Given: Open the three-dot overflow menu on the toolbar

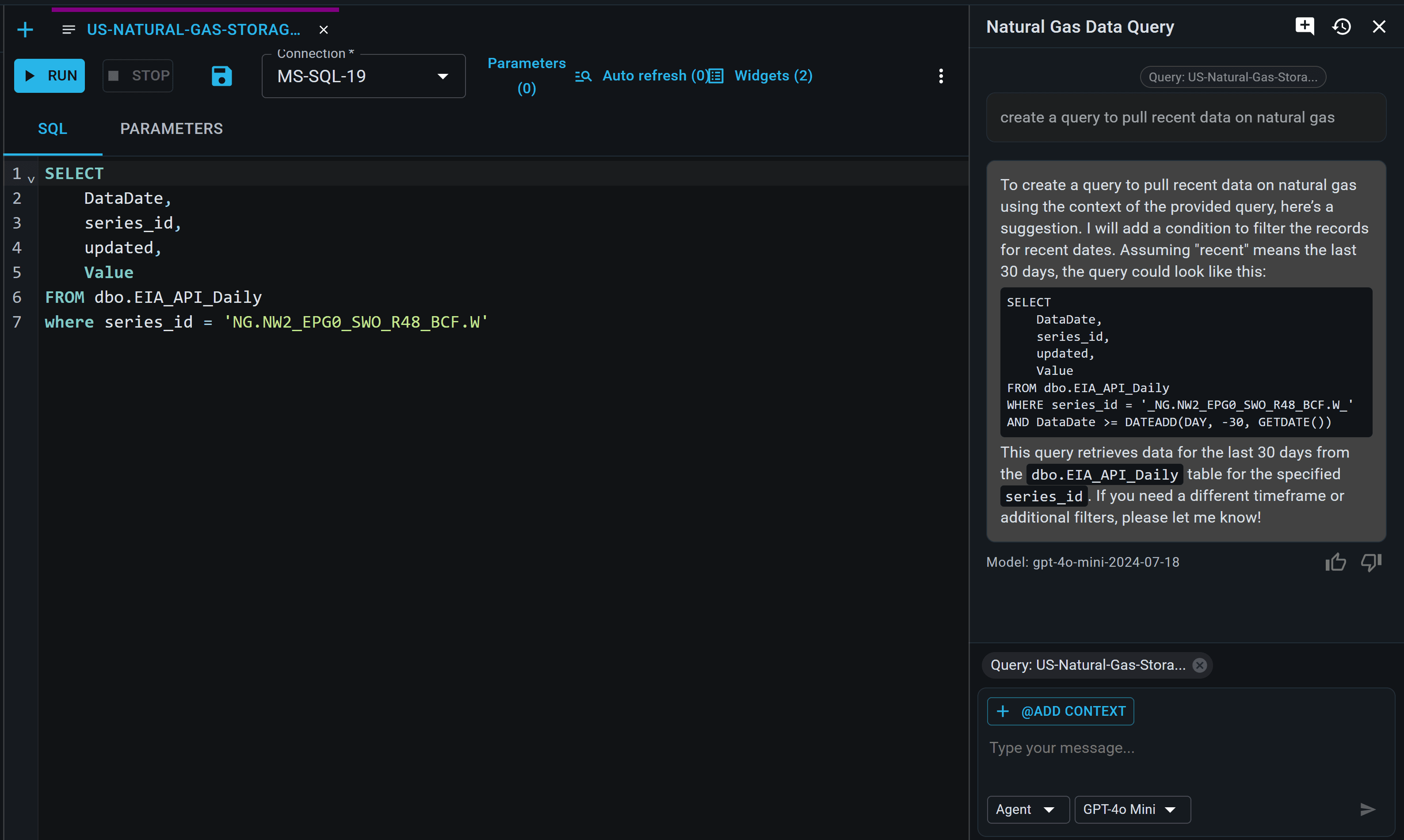Looking at the screenshot, I should (x=941, y=75).
